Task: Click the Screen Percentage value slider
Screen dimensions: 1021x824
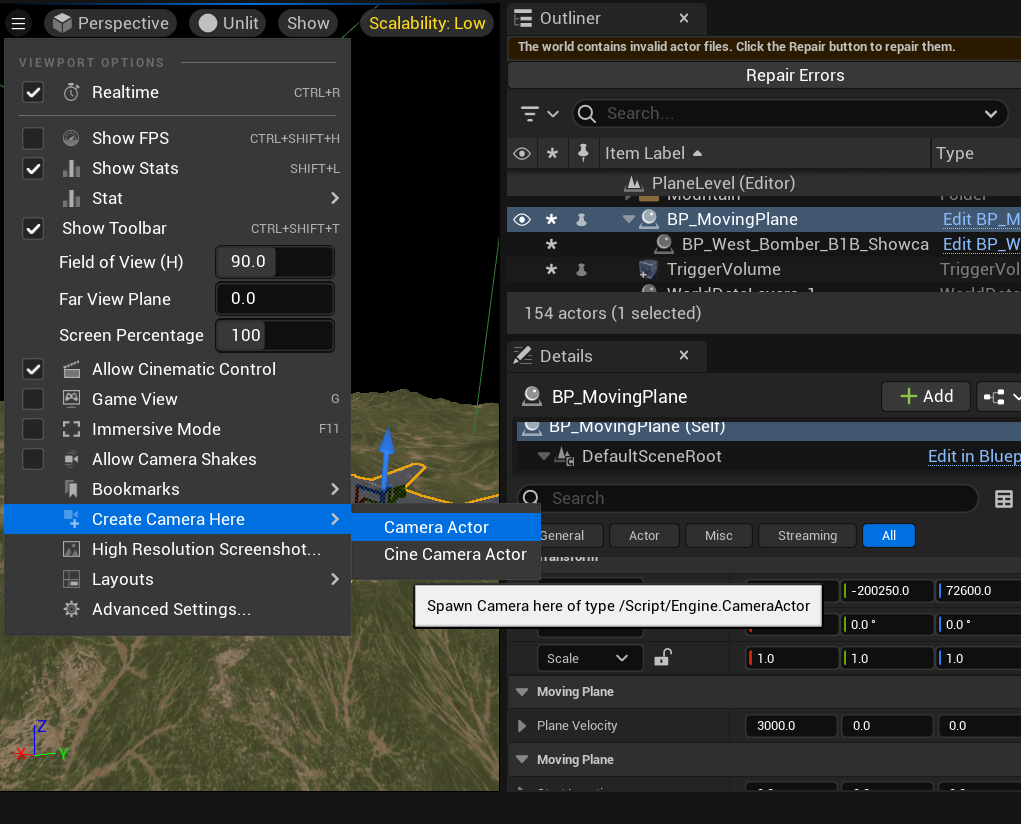Action: 275,335
